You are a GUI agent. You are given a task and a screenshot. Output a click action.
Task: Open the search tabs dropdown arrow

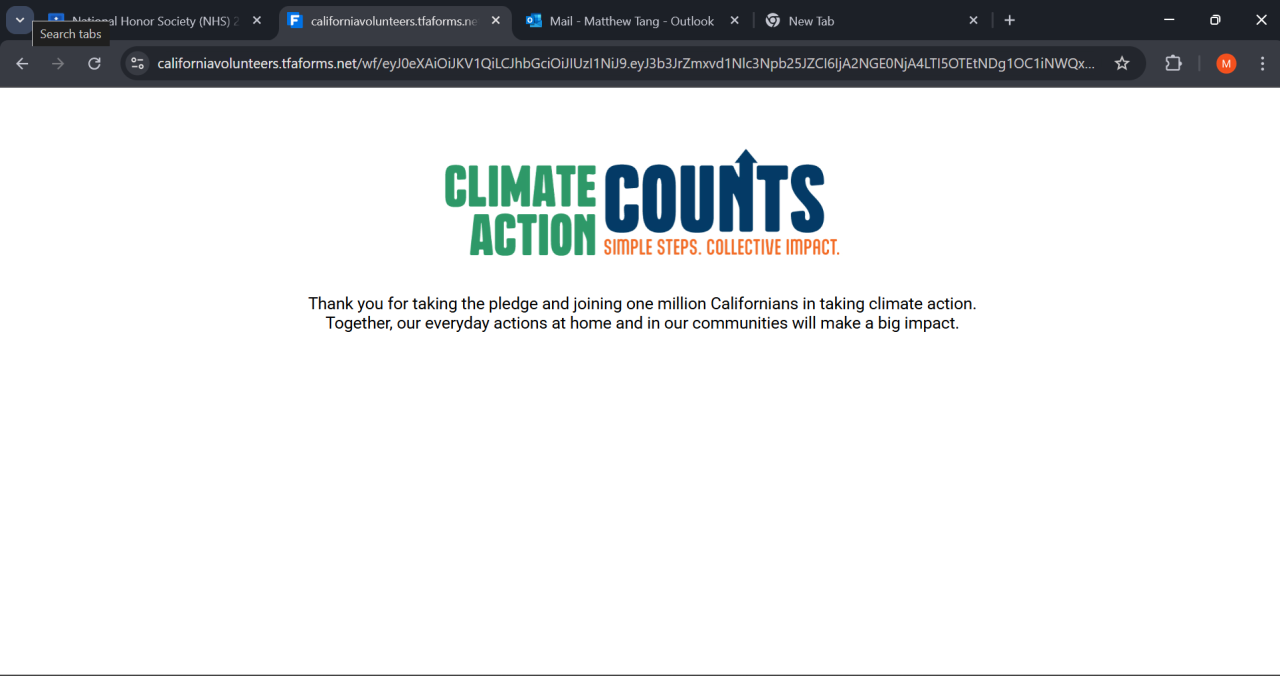coord(19,20)
